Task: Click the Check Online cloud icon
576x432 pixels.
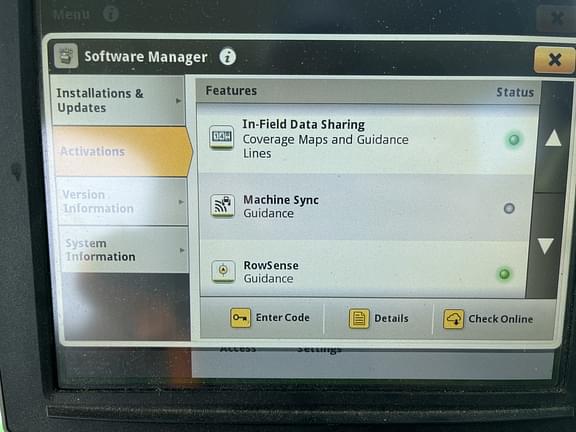Action: (x=453, y=319)
